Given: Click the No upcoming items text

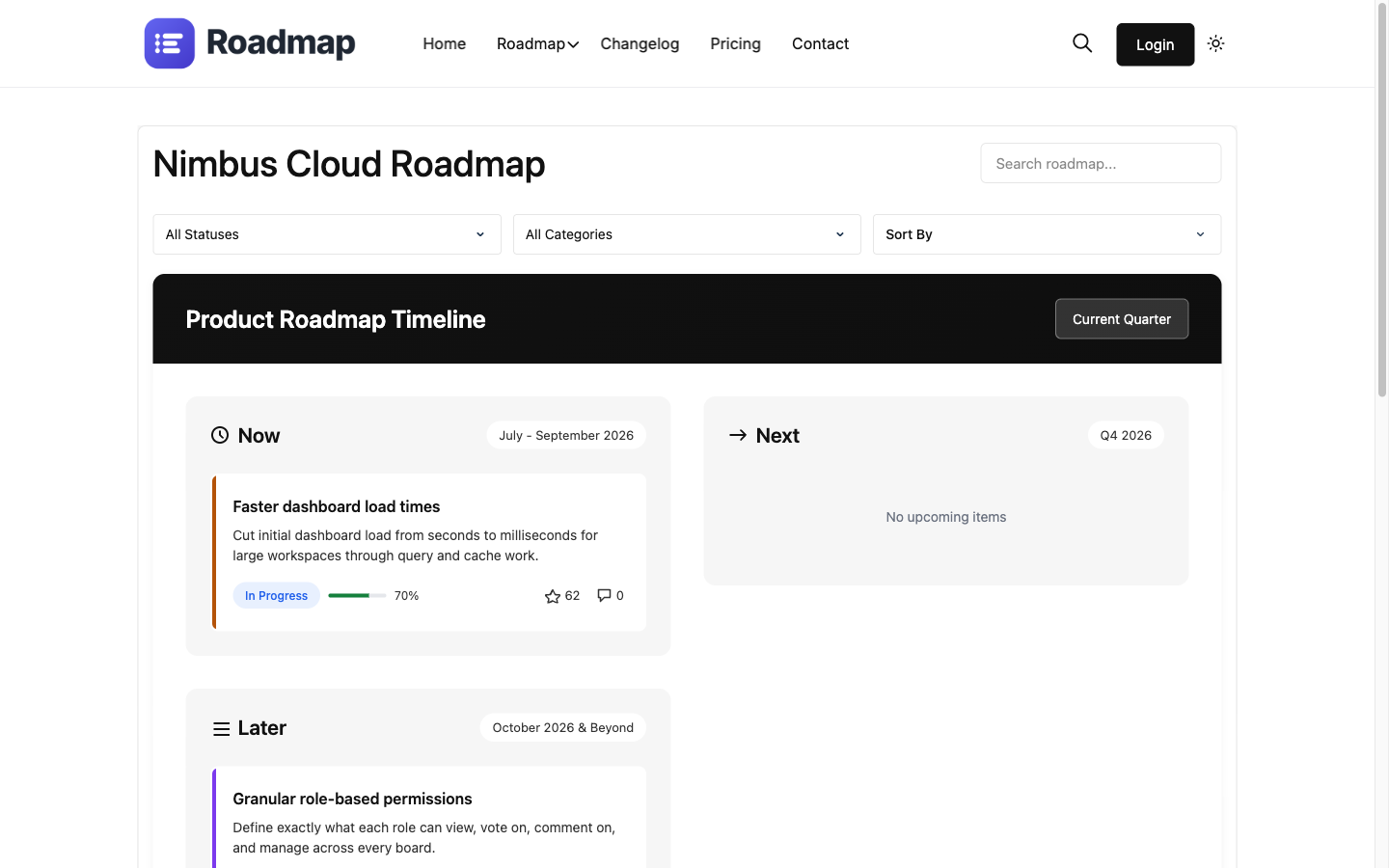Looking at the screenshot, I should point(946,517).
